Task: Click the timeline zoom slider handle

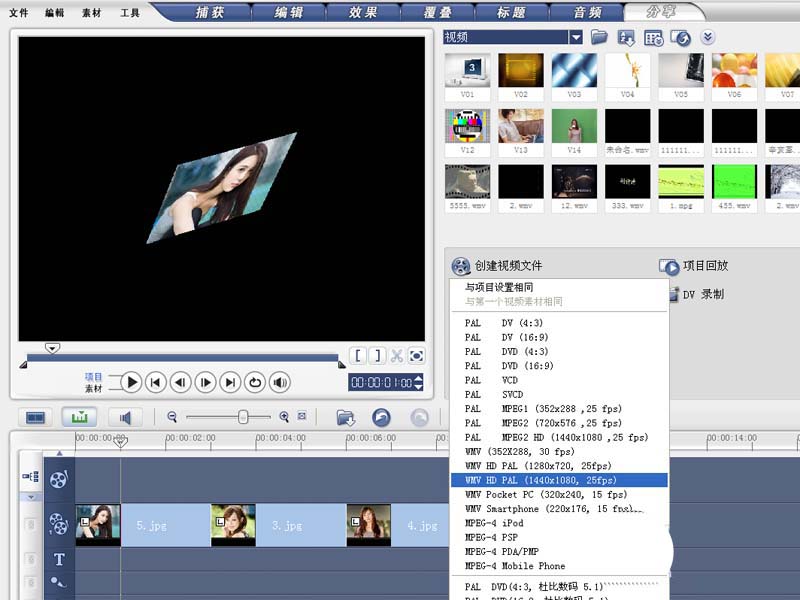Action: click(x=243, y=417)
